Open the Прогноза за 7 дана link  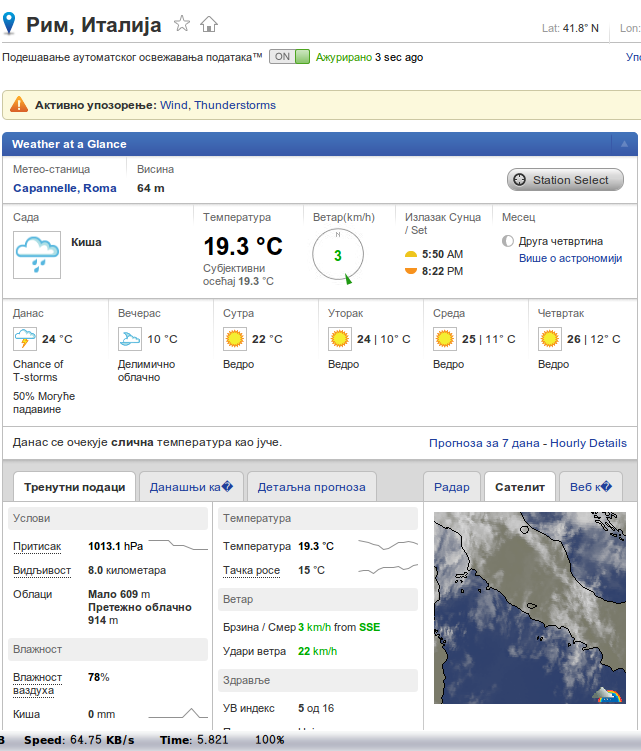pos(484,443)
